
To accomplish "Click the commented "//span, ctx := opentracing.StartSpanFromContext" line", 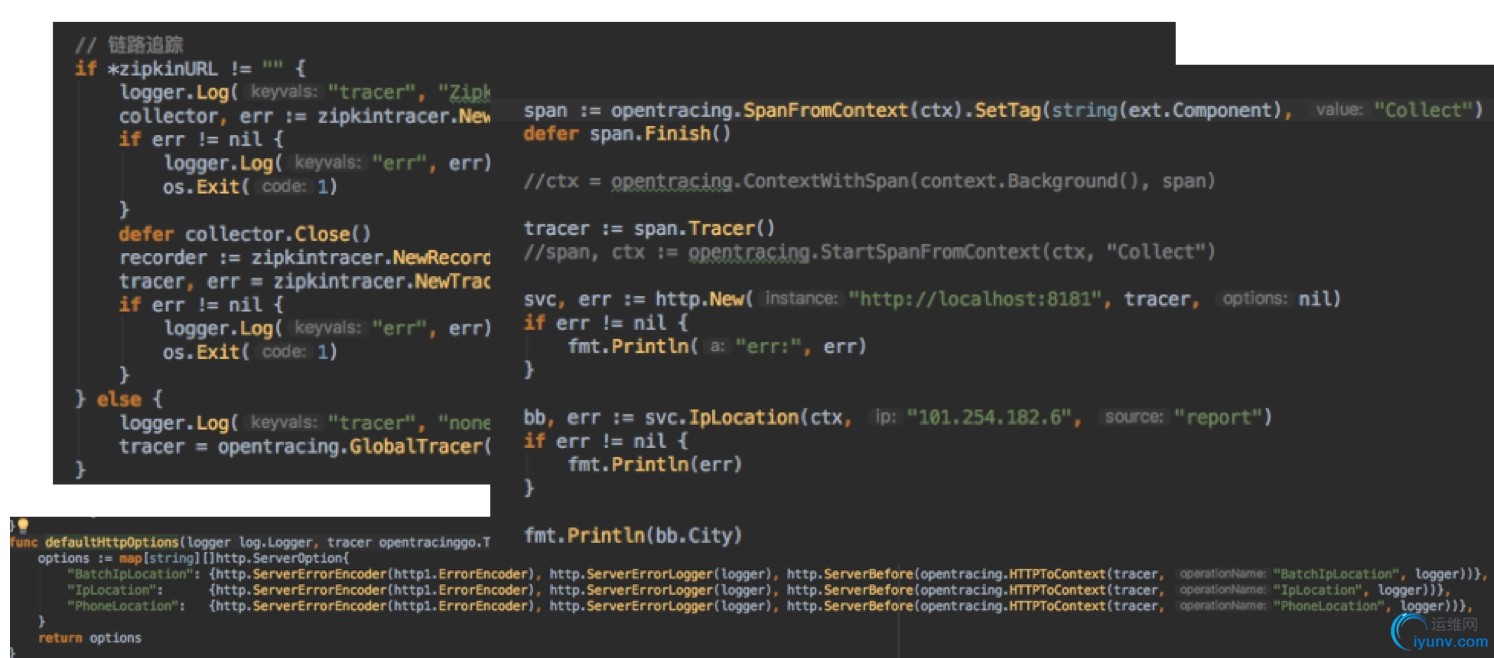I will click(x=869, y=252).
